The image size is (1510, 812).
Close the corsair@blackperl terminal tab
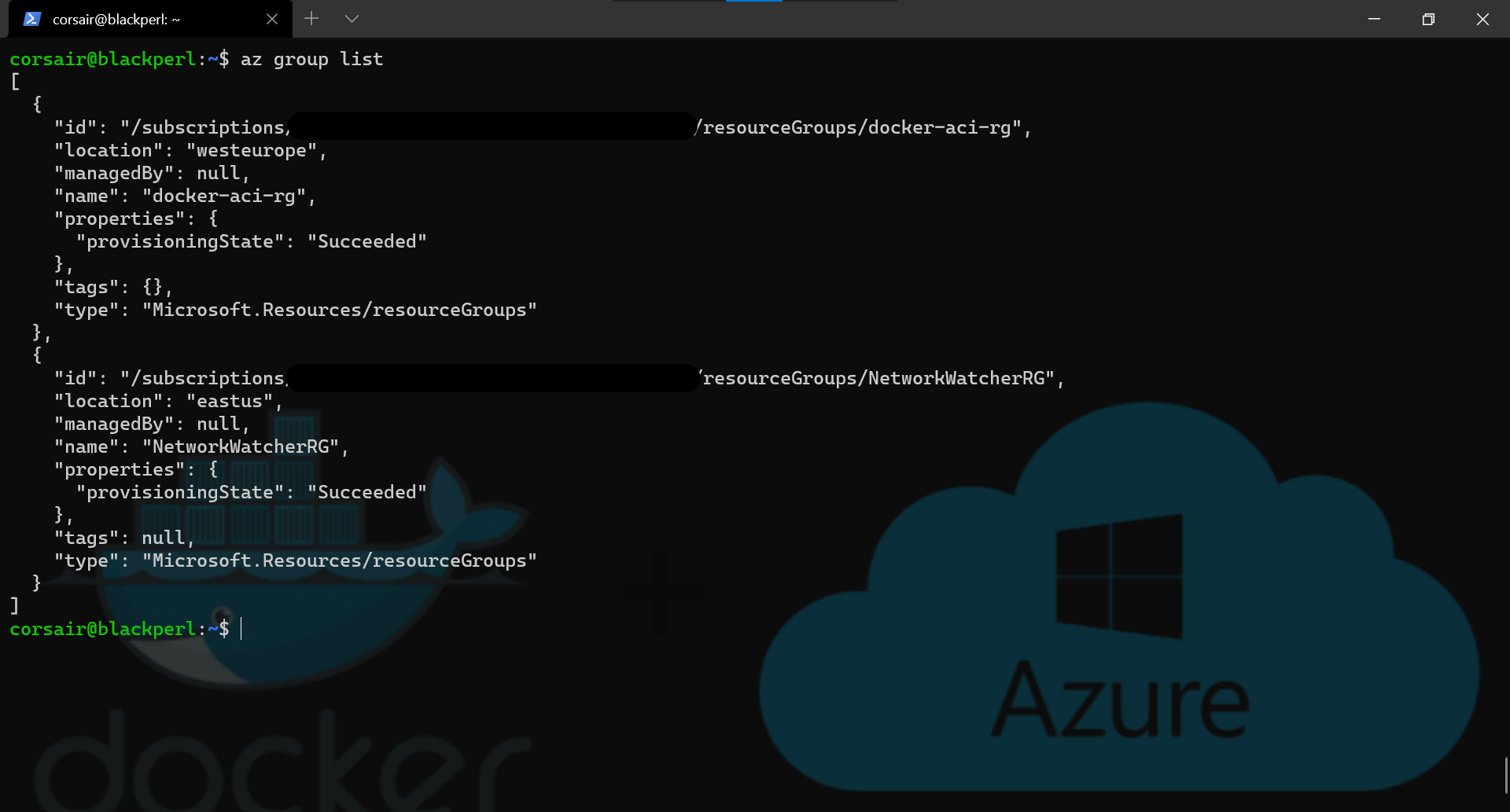272,19
